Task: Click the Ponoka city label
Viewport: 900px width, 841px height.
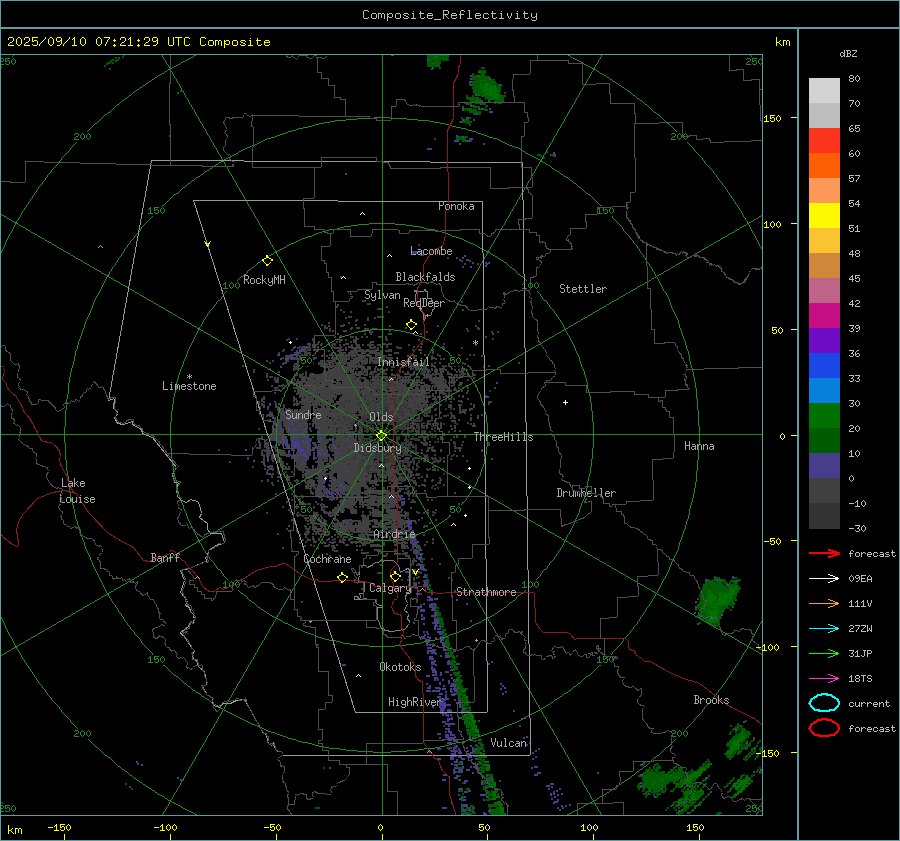Action: click(x=456, y=206)
